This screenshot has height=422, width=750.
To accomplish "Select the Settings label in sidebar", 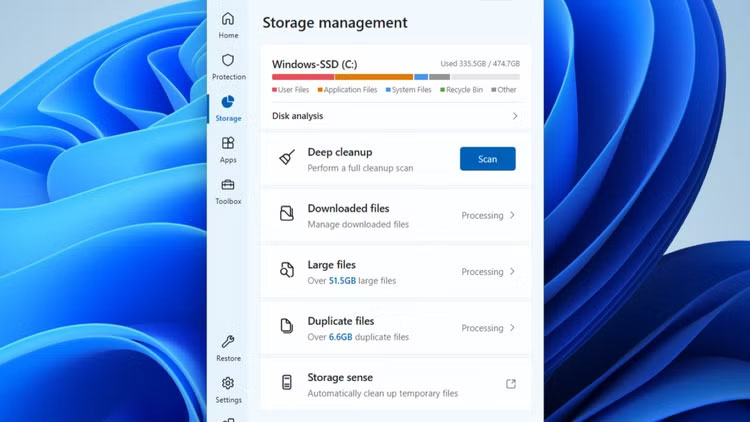I will (228, 400).
